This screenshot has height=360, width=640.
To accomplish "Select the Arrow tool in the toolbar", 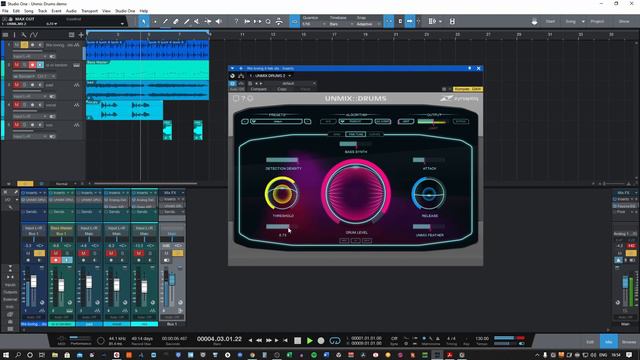I will pos(144,21).
